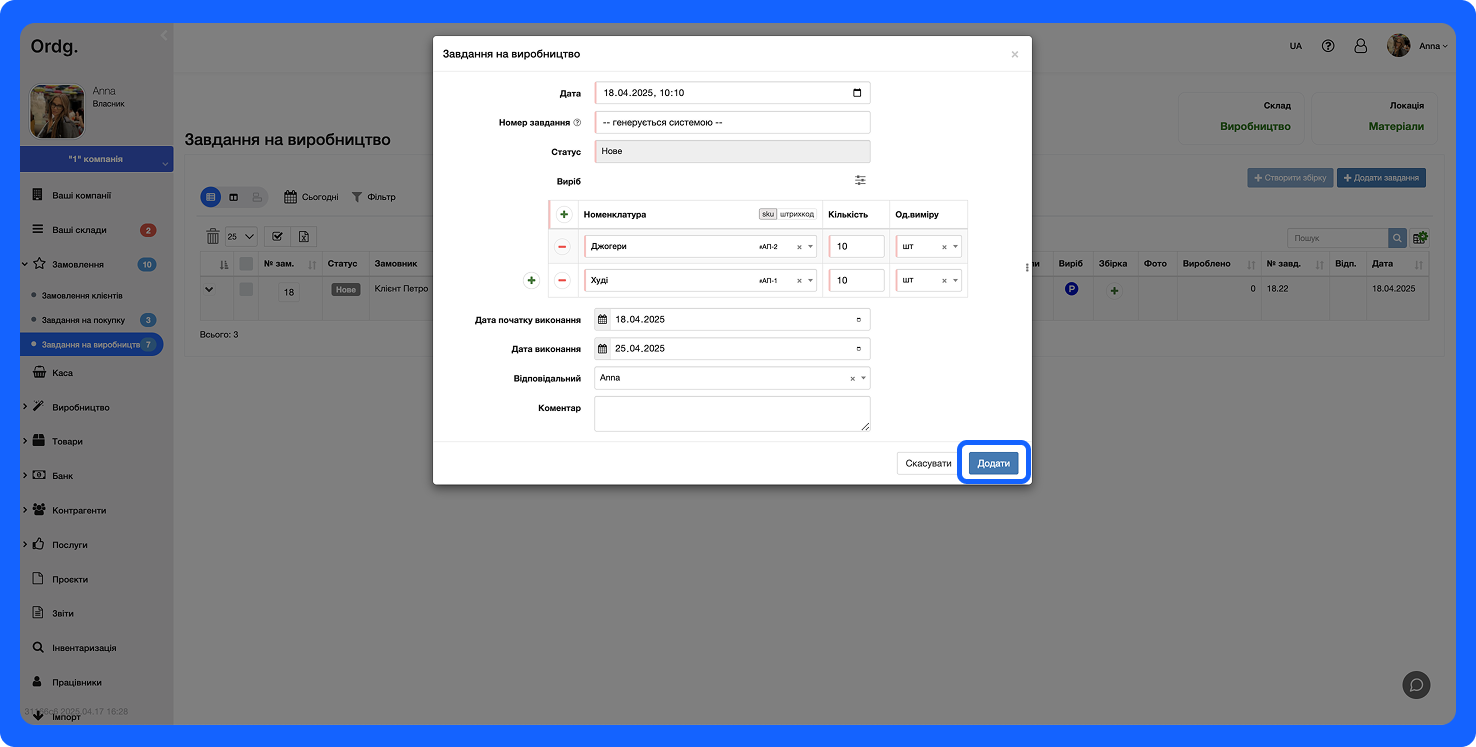
Task: Open the chat bubble support widget
Action: click(x=1416, y=684)
